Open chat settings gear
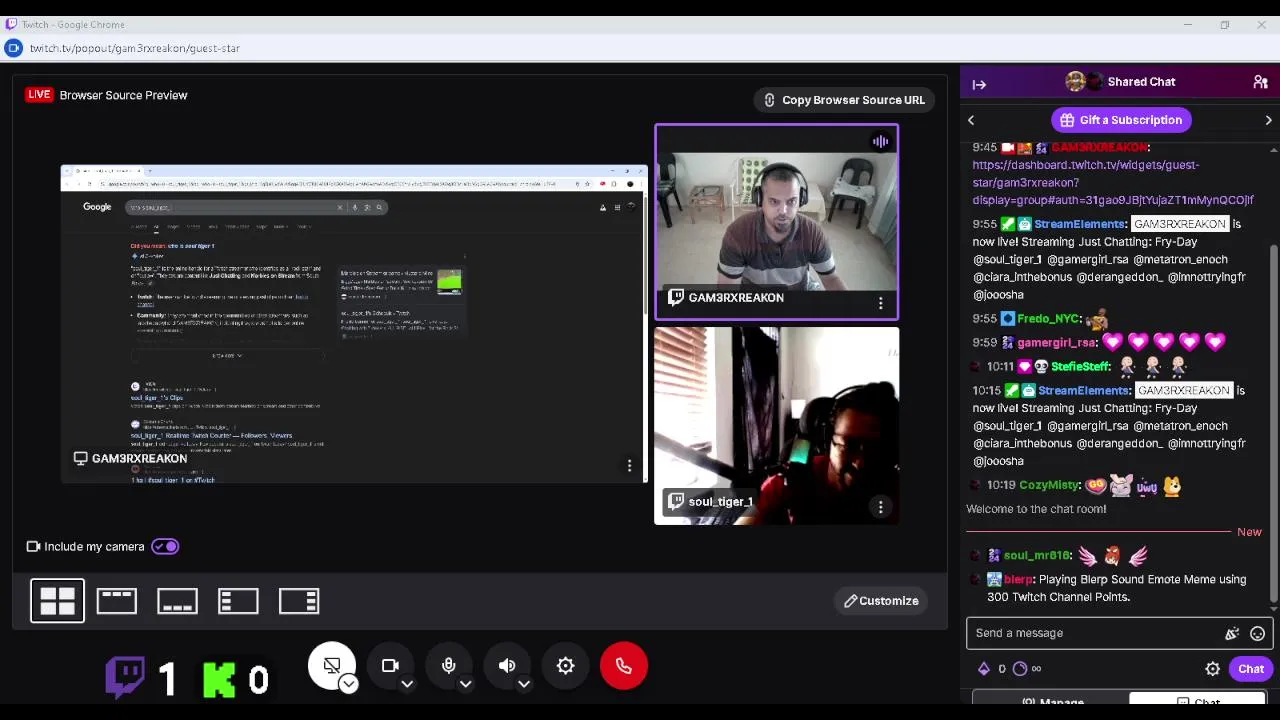The width and height of the screenshot is (1280, 720). coord(1212,669)
